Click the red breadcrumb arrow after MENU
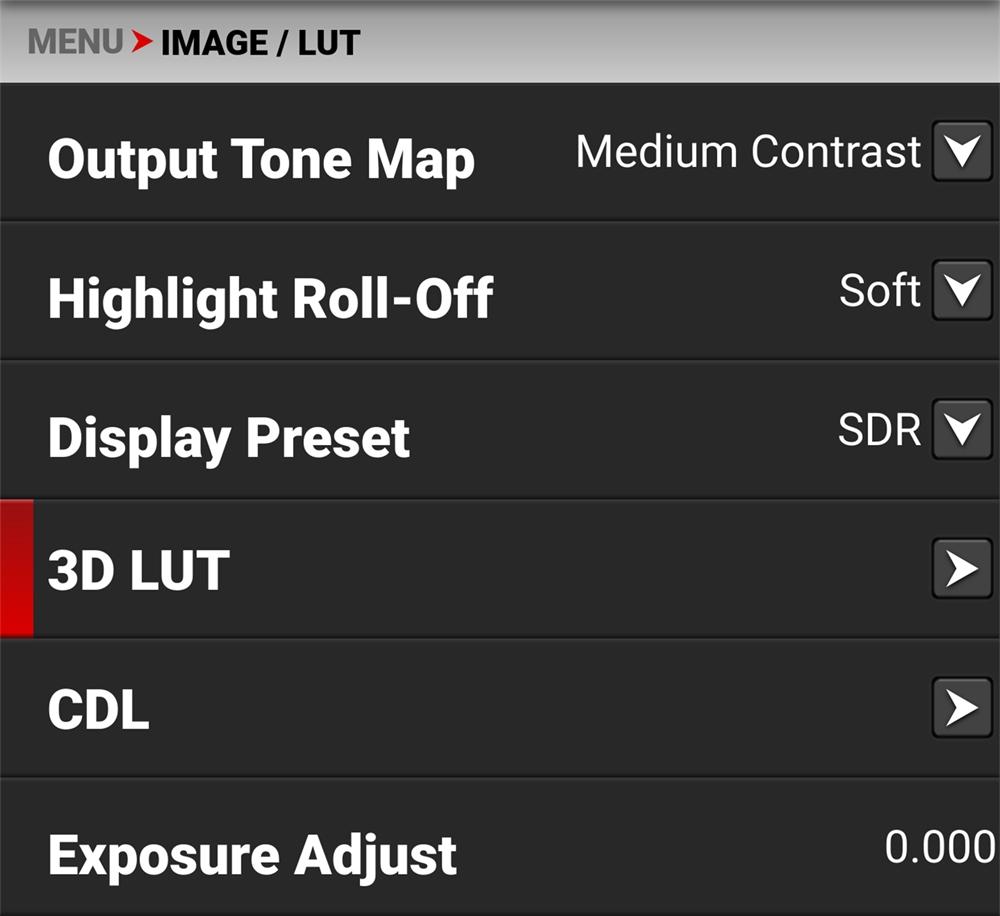1000x916 pixels. pyautogui.click(x=141, y=42)
